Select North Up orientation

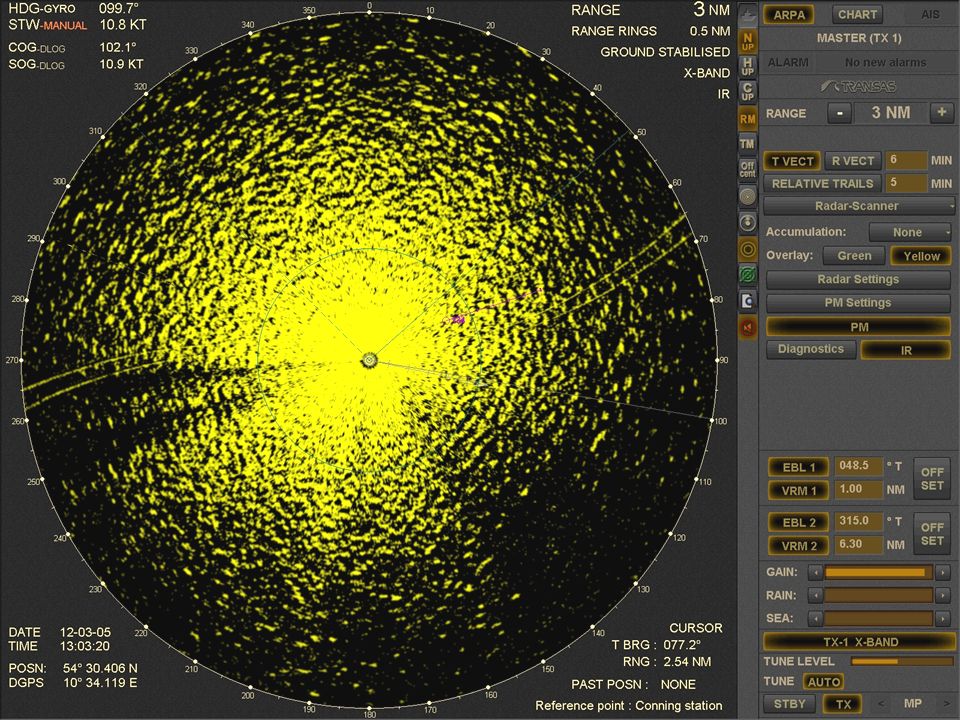(x=748, y=42)
